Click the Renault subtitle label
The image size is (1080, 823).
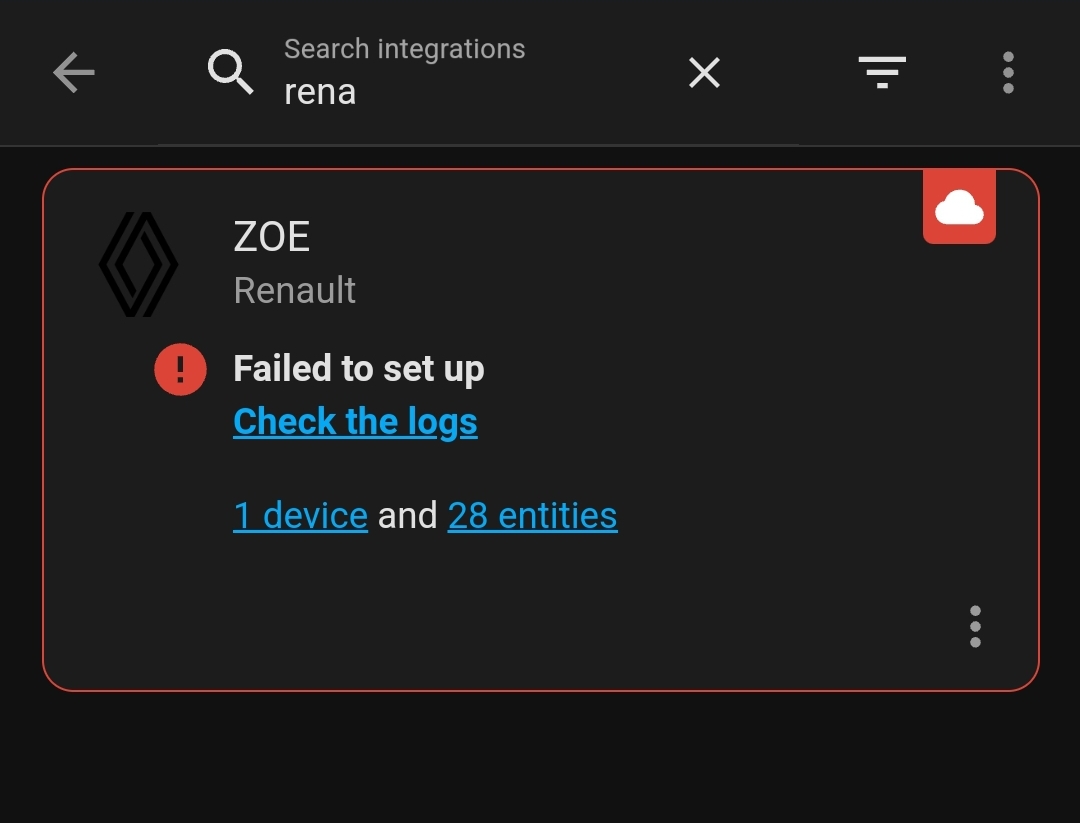click(294, 290)
